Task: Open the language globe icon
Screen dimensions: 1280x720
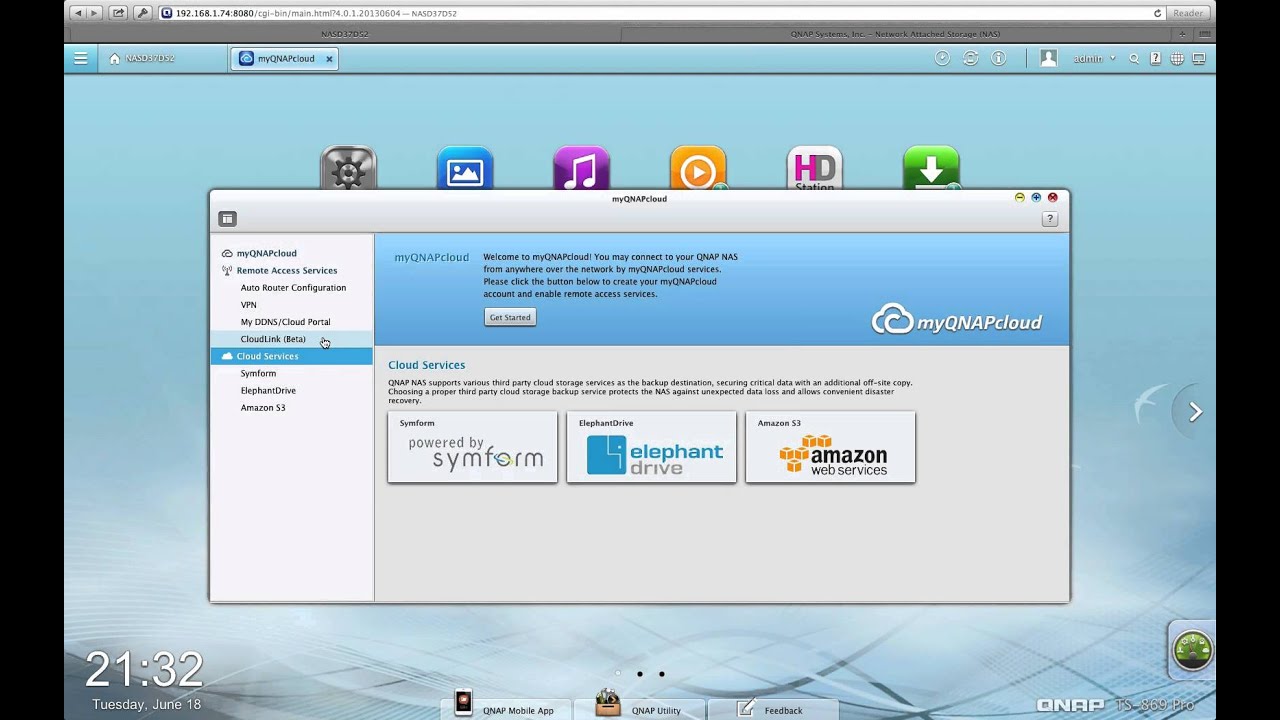Action: click(x=1177, y=59)
